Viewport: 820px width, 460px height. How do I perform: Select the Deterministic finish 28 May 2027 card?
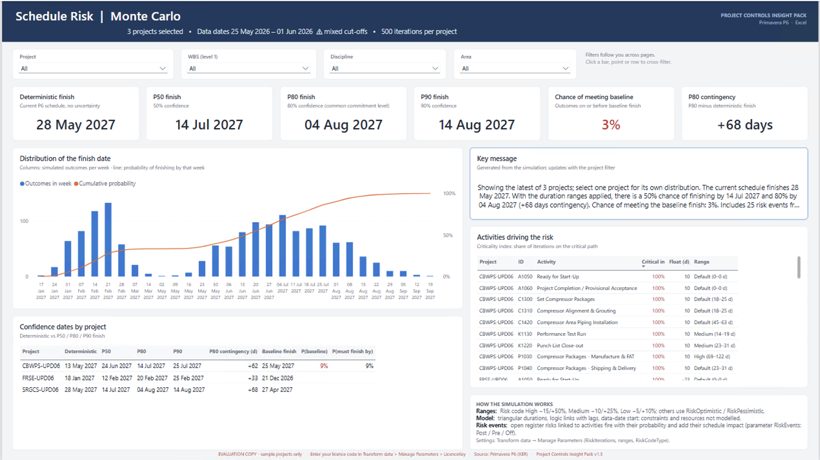coord(76,113)
